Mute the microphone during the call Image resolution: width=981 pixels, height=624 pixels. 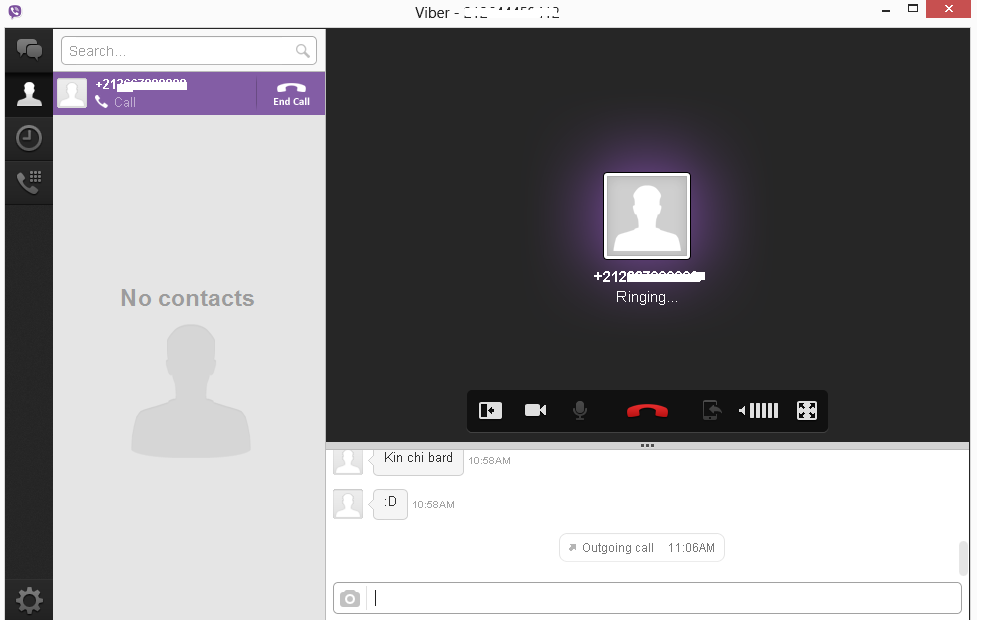point(580,410)
